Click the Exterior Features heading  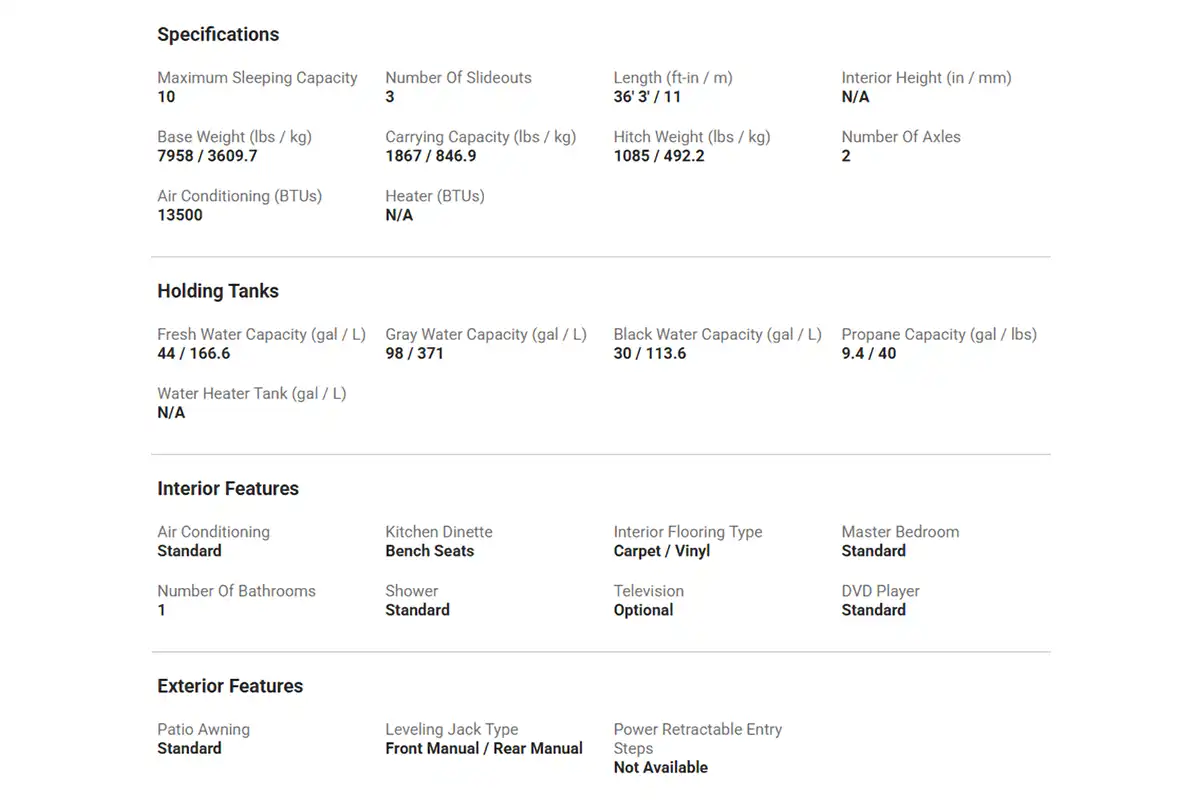coord(230,686)
